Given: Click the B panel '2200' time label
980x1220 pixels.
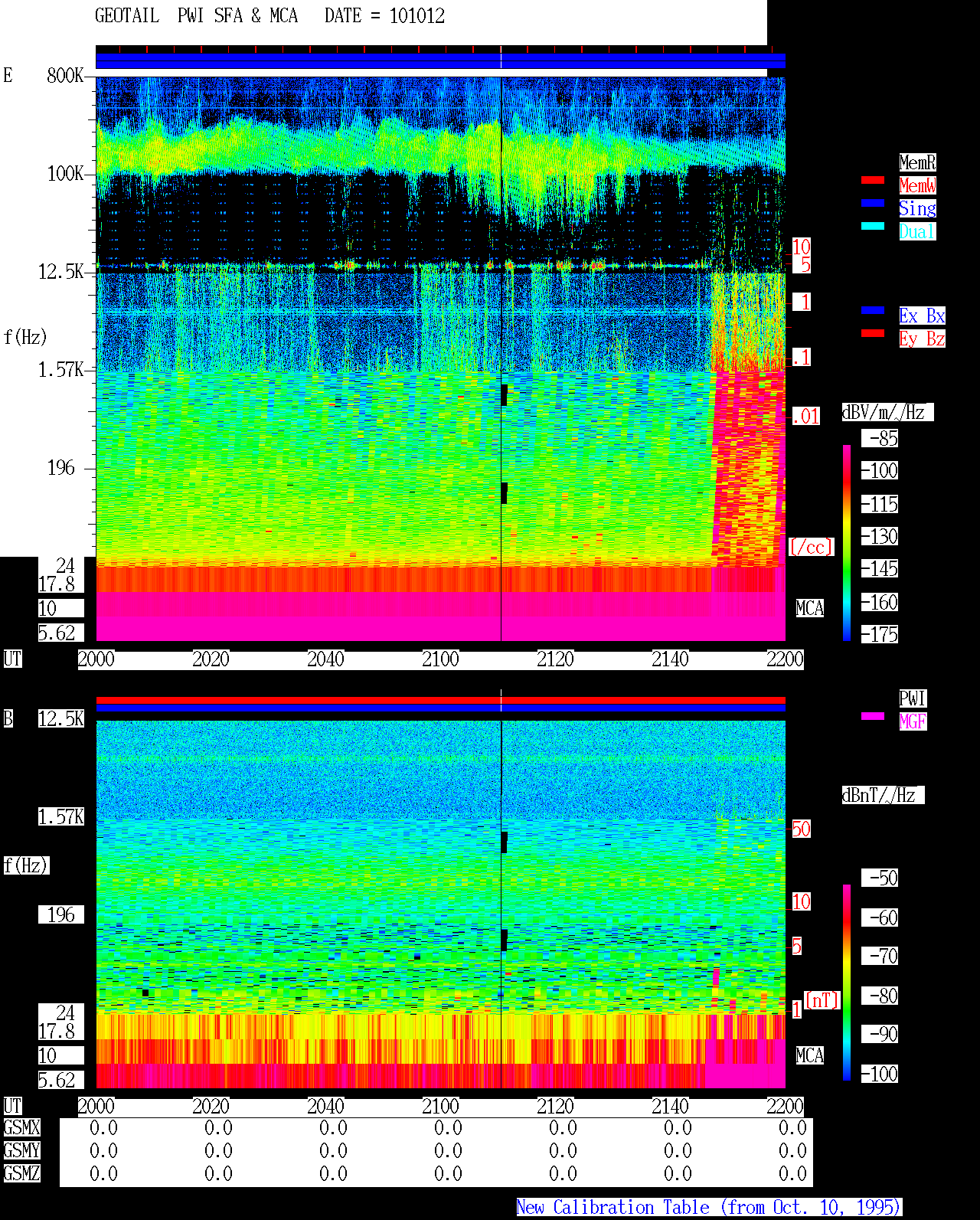Looking at the screenshot, I should click(x=785, y=1106).
